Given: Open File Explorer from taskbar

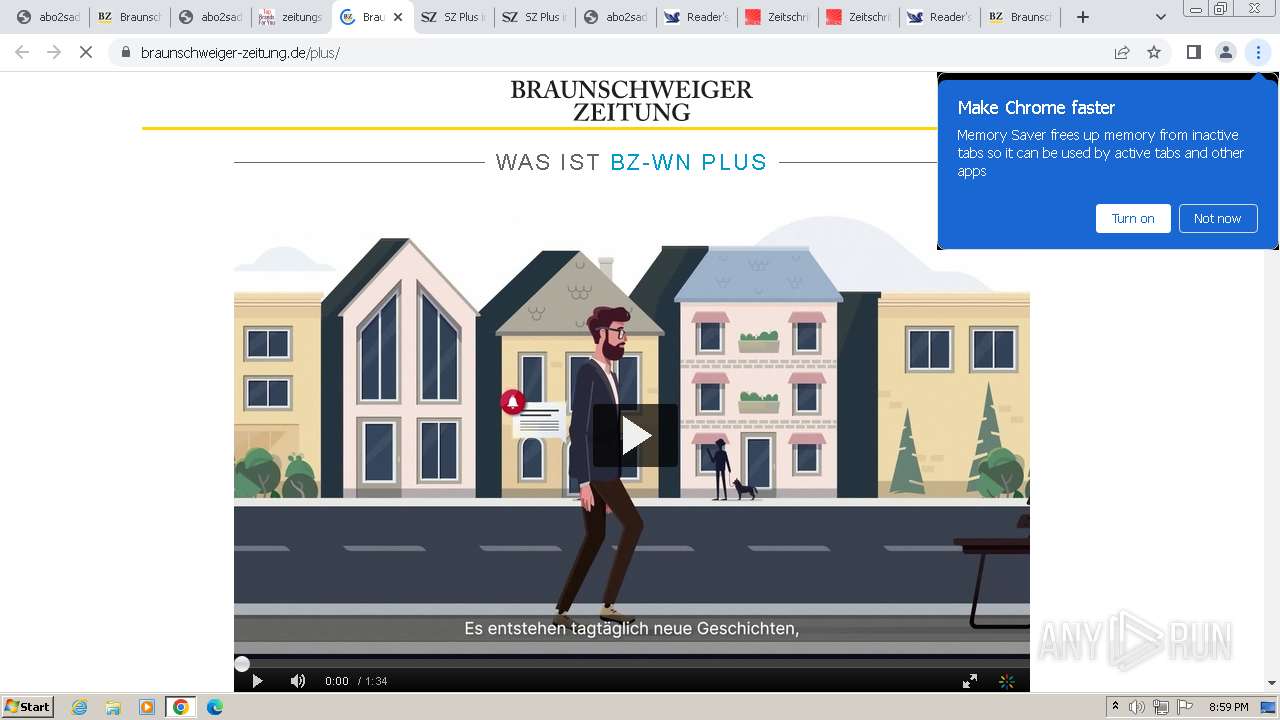Looking at the screenshot, I should (x=113, y=707).
